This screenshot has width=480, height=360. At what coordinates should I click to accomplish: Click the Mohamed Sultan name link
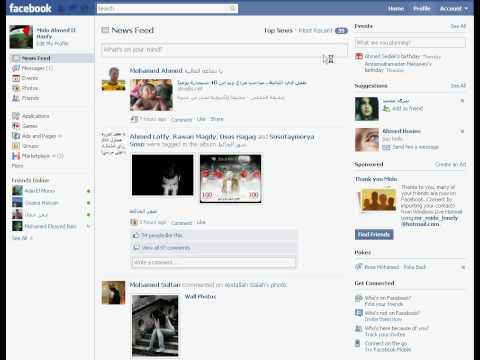(155, 285)
